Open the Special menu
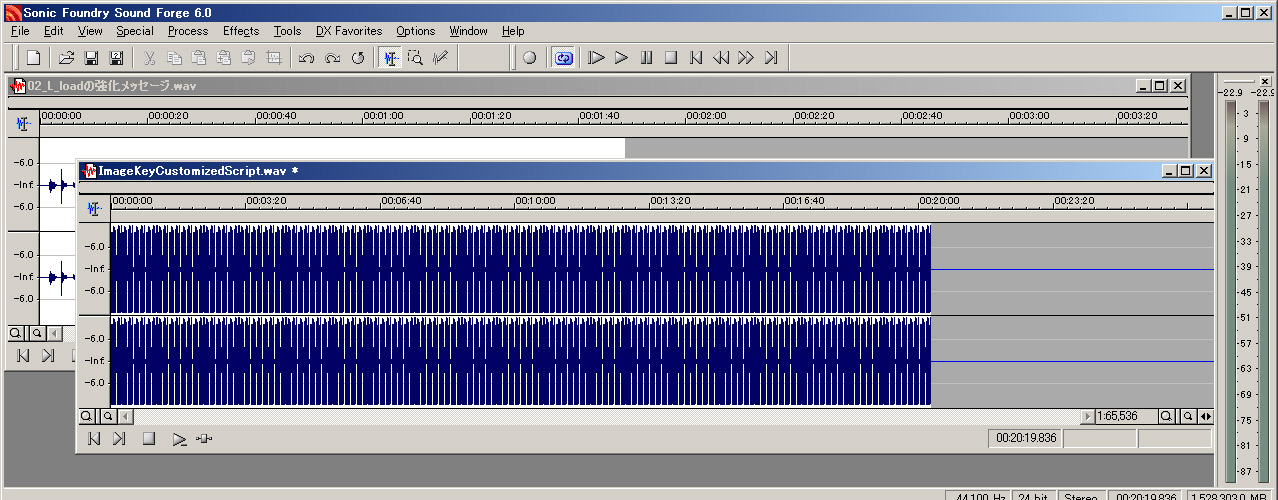1278x500 pixels. (135, 31)
